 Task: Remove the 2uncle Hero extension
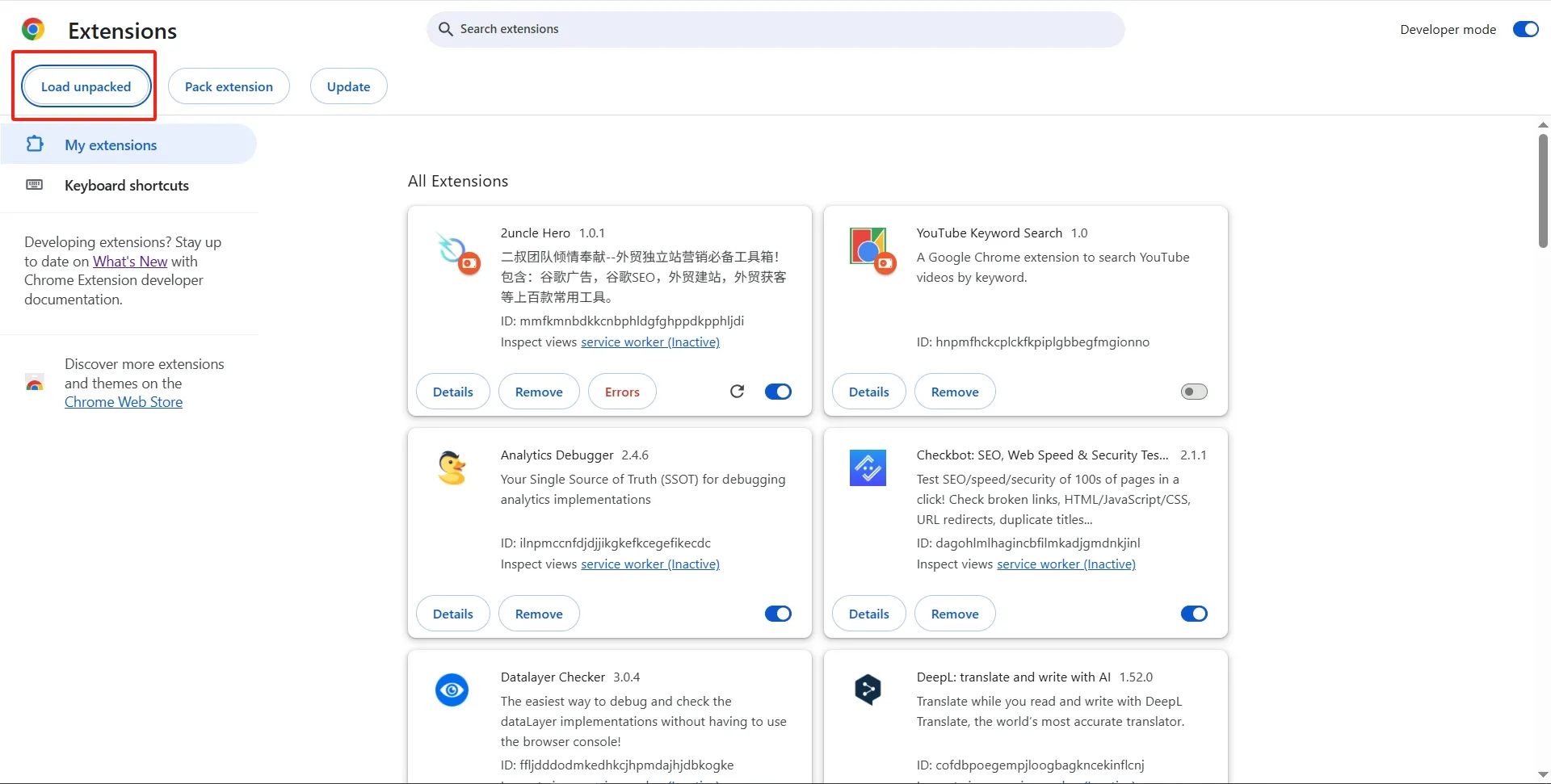(x=539, y=392)
